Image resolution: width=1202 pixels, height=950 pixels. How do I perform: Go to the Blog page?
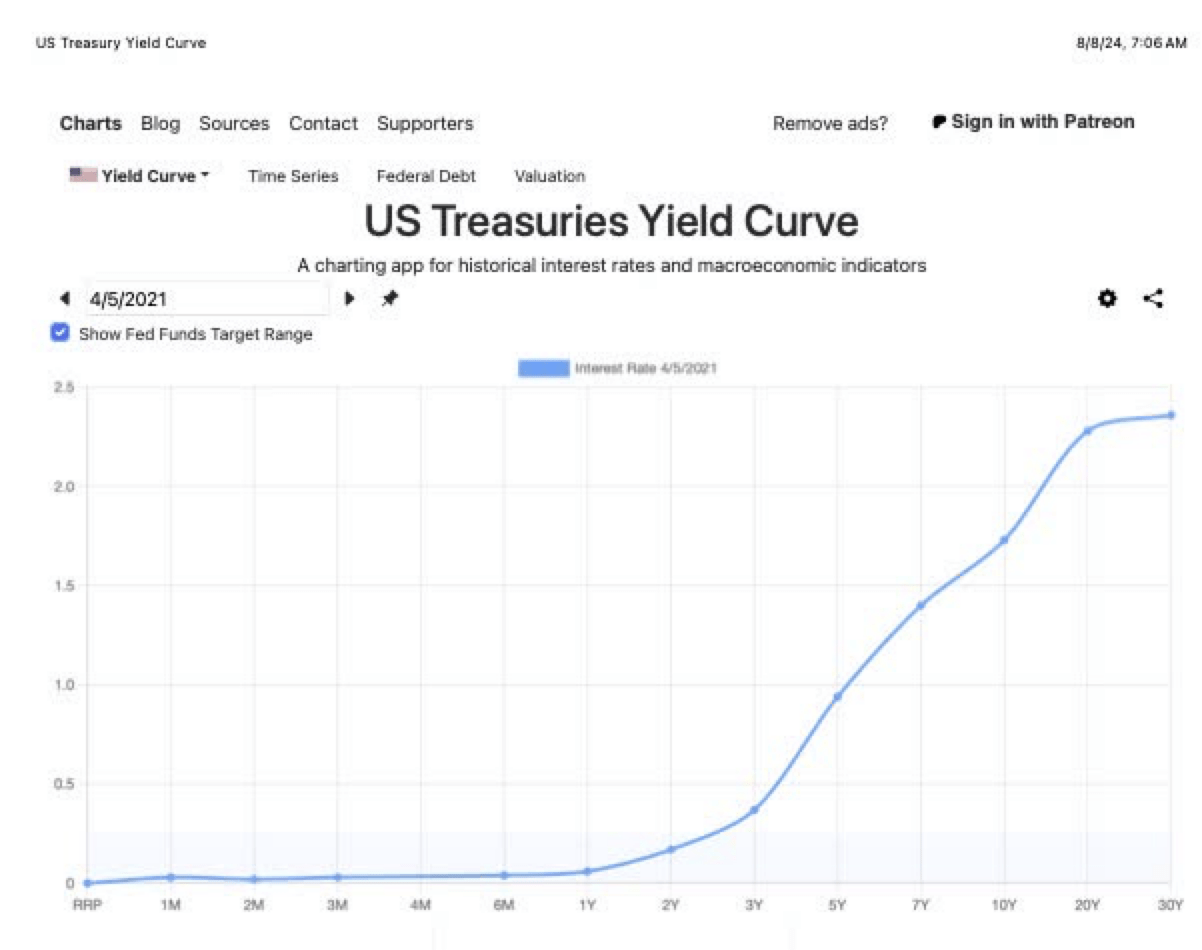[x=160, y=124]
